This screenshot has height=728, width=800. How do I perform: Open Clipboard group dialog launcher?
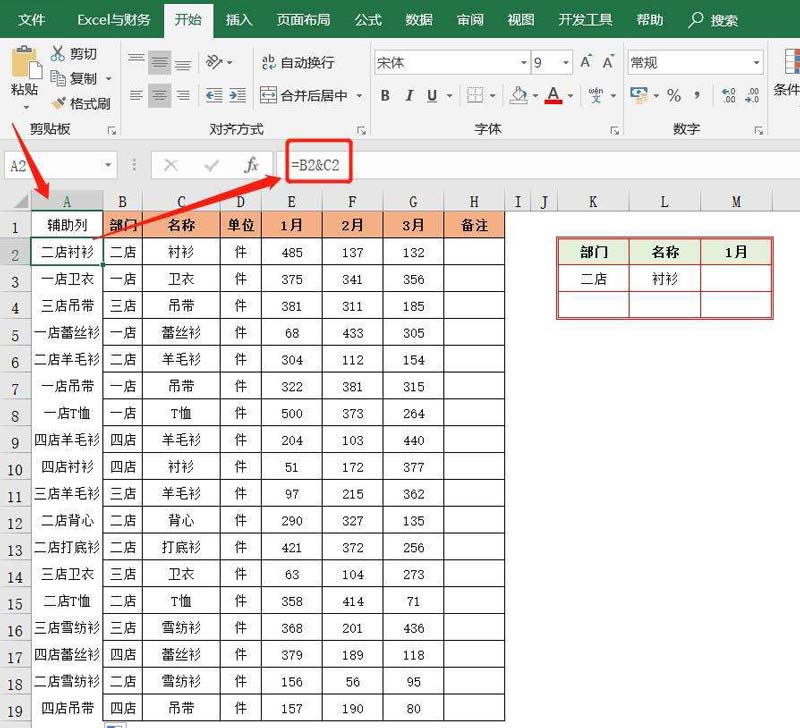point(112,131)
